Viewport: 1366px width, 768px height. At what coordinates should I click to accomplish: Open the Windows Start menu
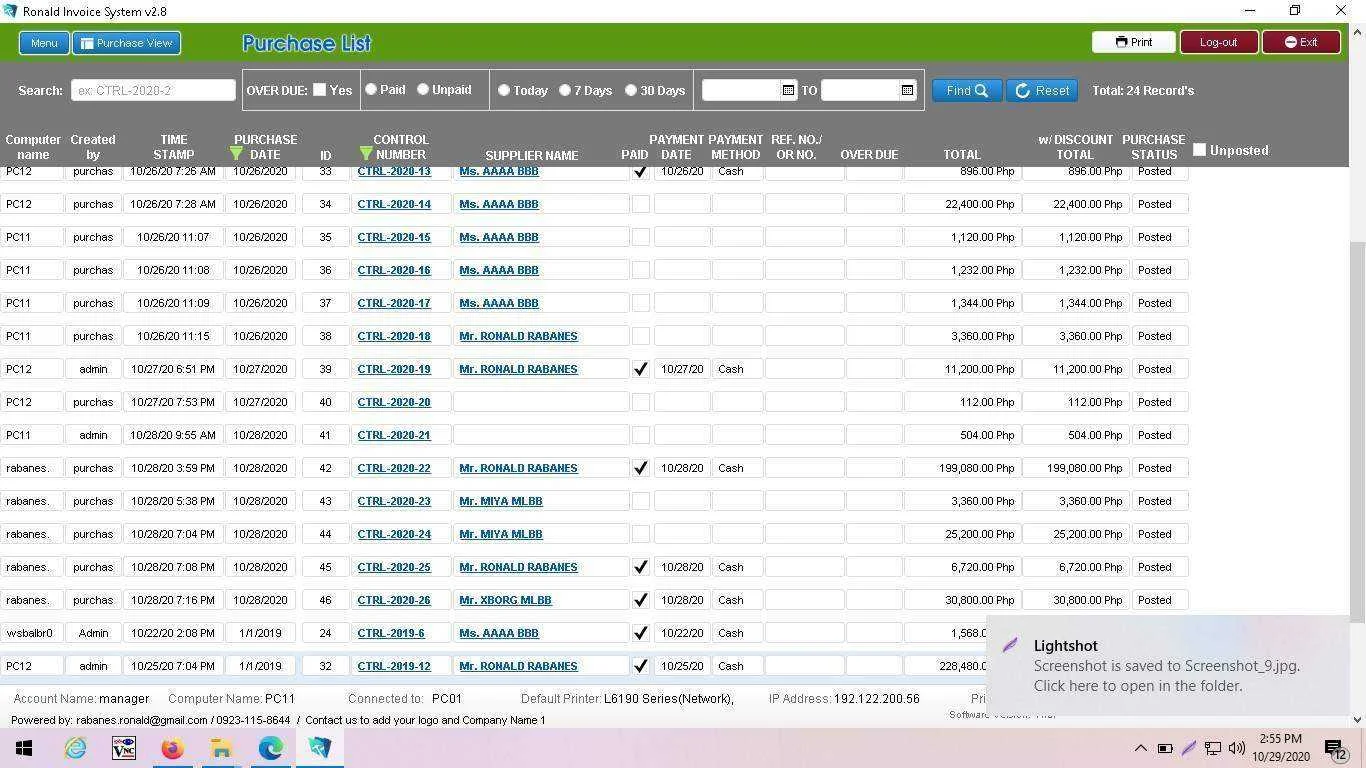[24, 748]
